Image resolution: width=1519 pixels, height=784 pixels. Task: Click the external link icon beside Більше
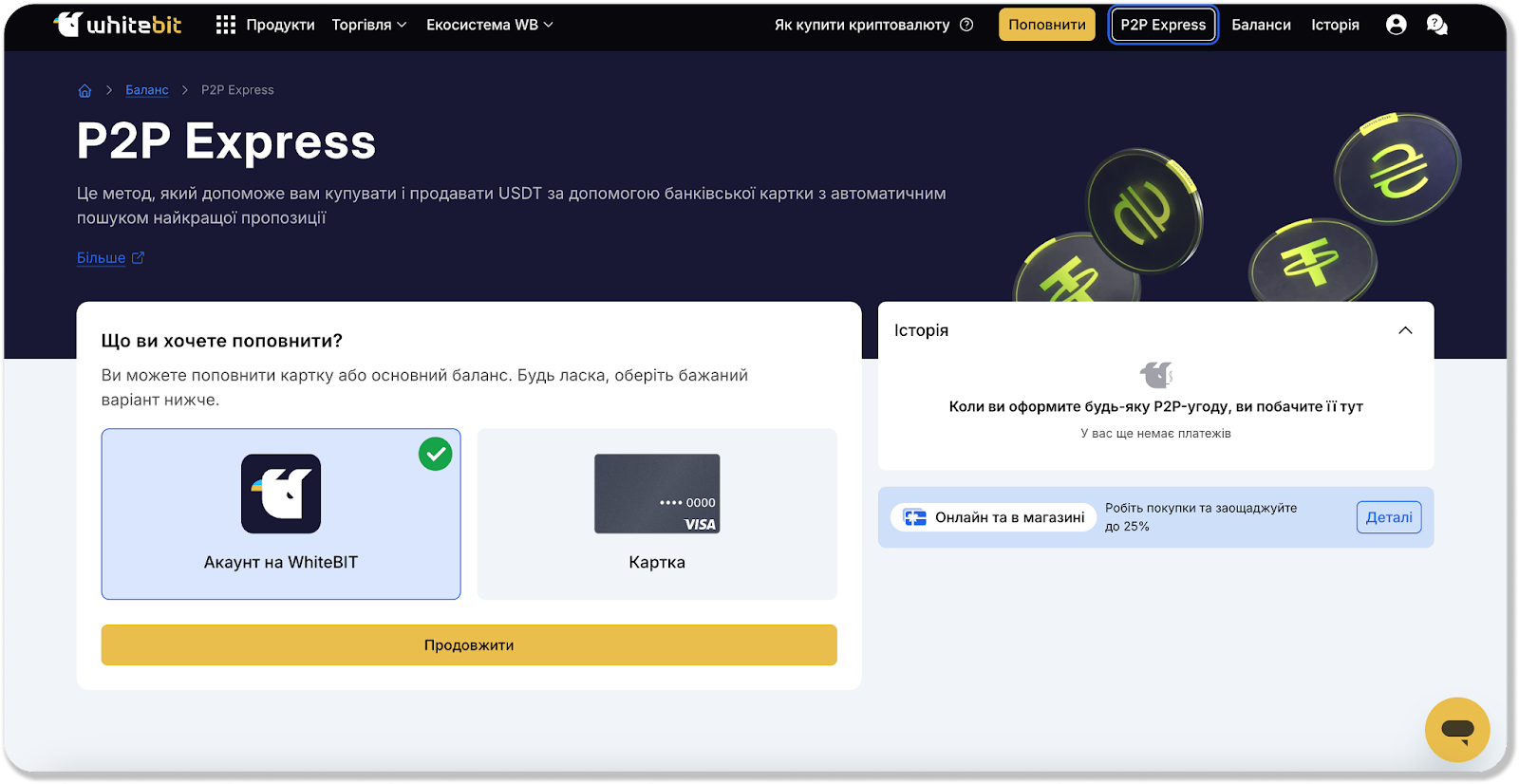pyautogui.click(x=138, y=257)
